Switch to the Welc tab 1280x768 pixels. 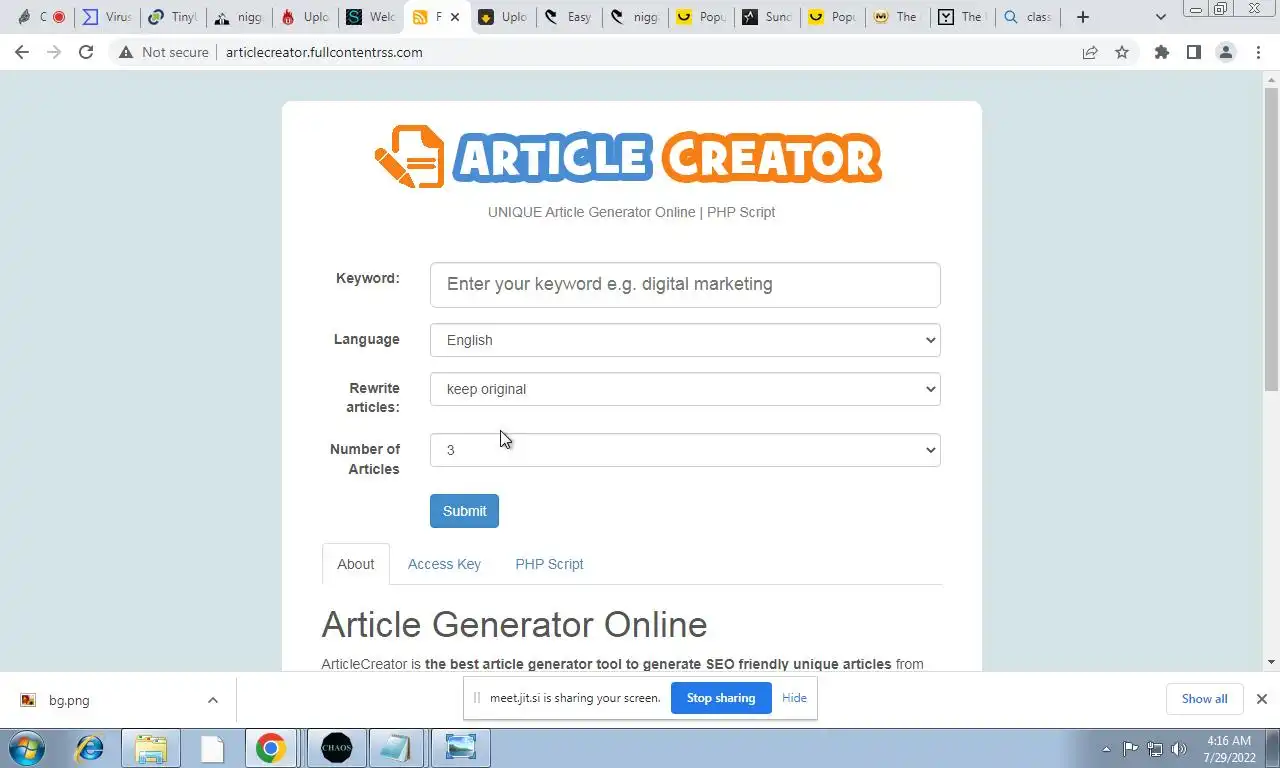[x=369, y=17]
